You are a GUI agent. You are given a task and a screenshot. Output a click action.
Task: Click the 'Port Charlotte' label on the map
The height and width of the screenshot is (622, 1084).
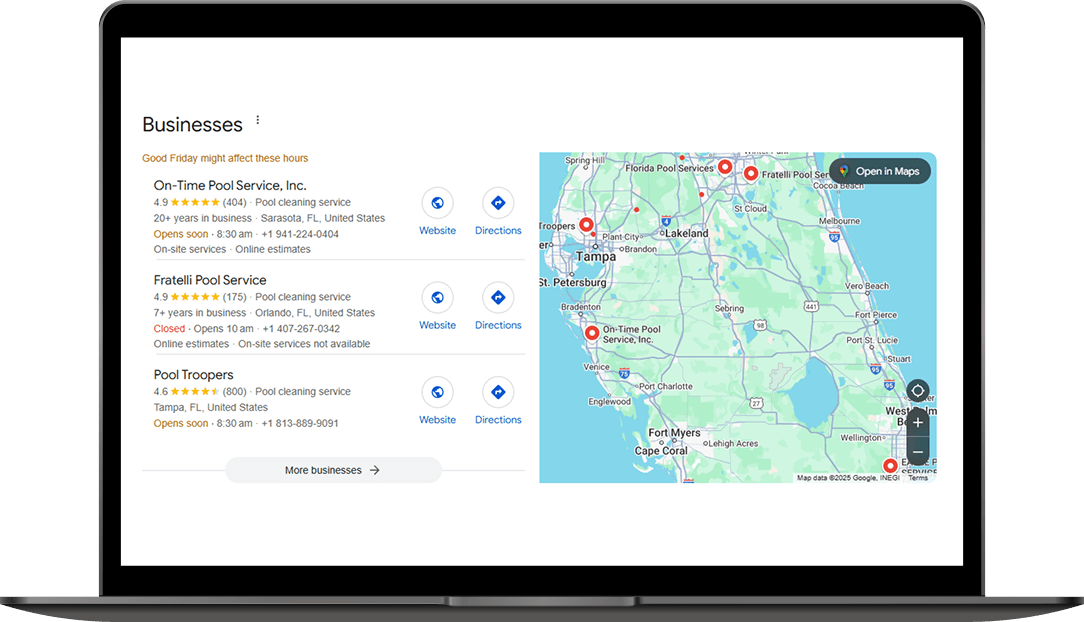pos(666,386)
